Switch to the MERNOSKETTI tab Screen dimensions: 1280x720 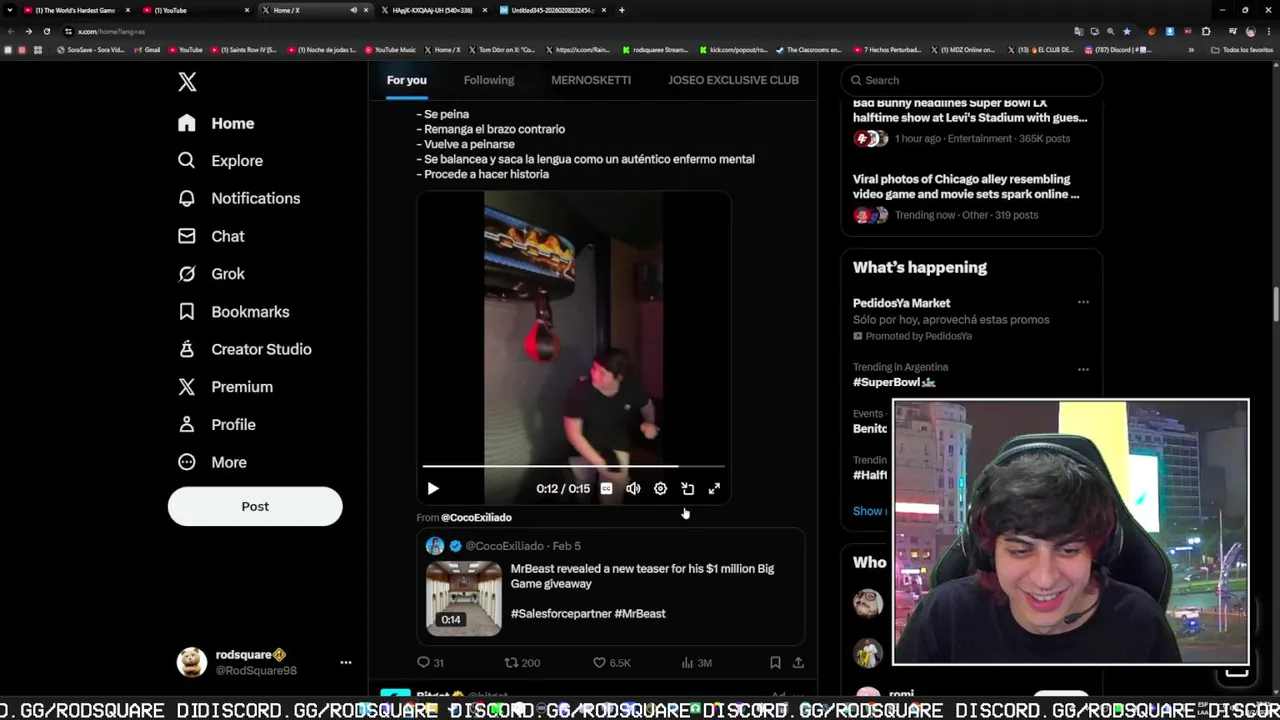tap(591, 80)
